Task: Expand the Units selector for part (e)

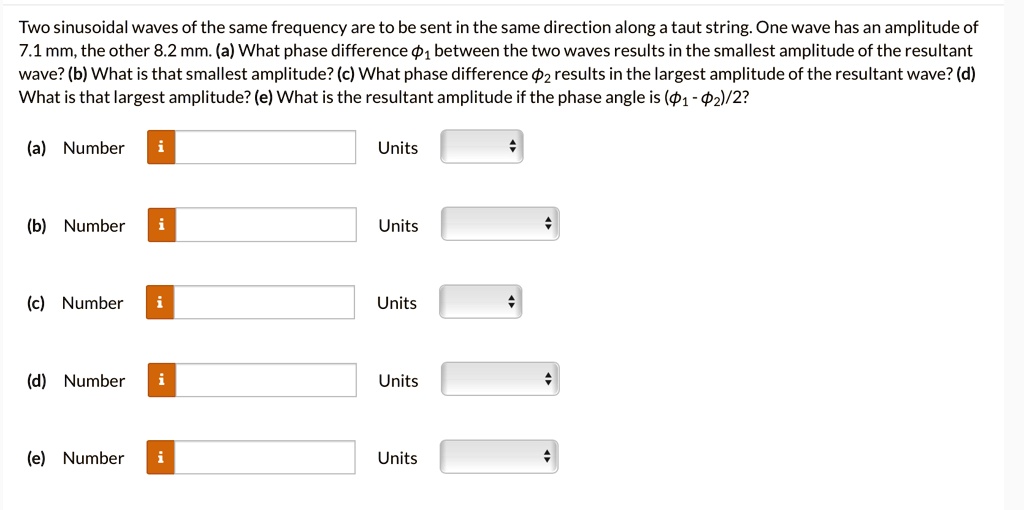Action: [500, 458]
